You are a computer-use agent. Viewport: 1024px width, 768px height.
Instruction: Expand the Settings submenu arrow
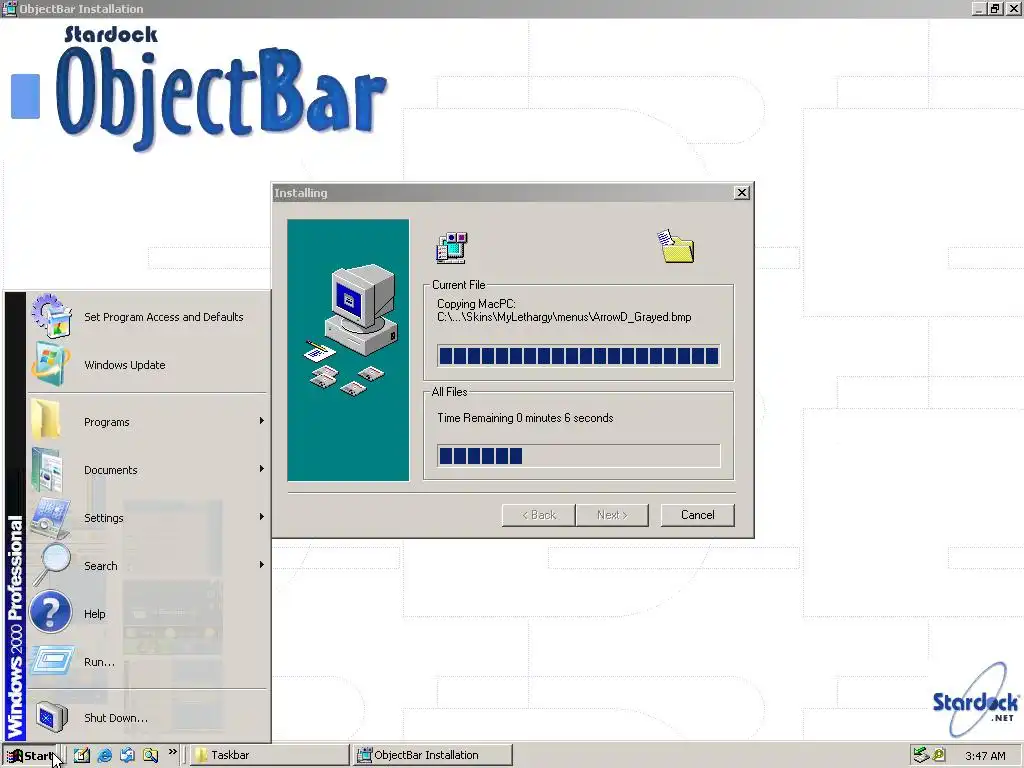pyautogui.click(x=261, y=517)
